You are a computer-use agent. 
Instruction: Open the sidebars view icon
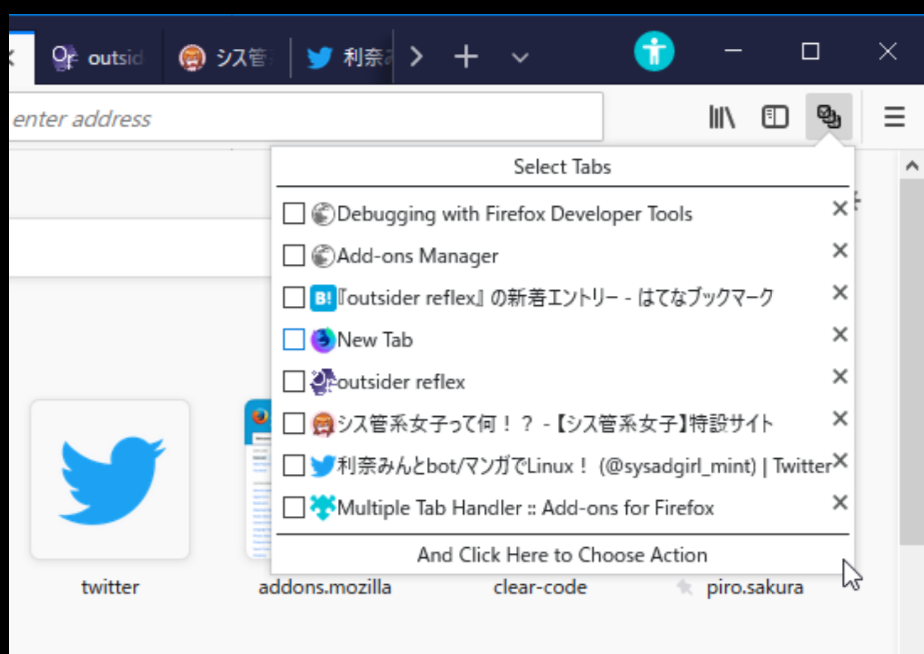(x=773, y=116)
